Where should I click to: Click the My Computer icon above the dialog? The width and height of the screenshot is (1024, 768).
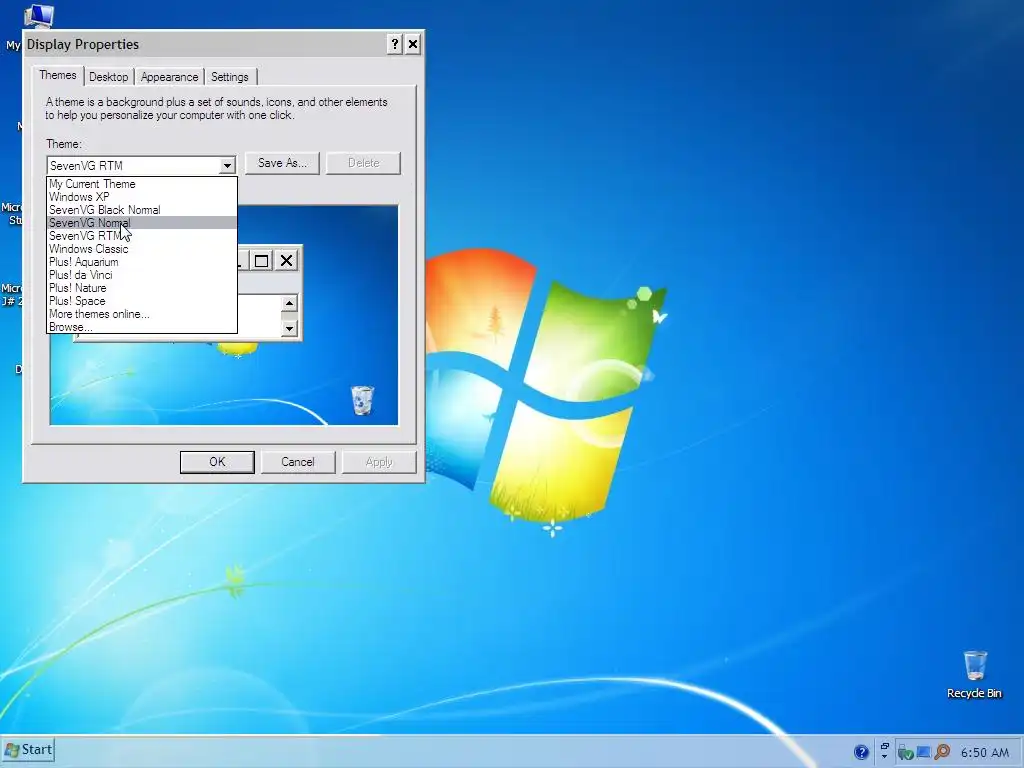point(38,16)
